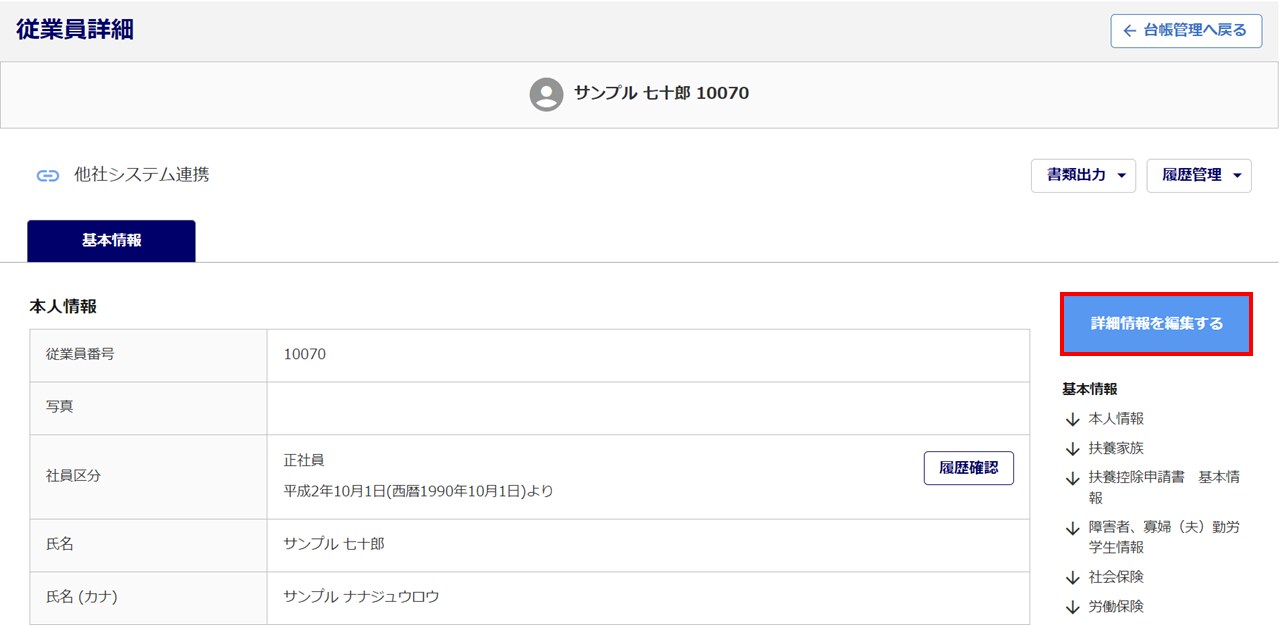The image size is (1280, 625).
Task: Jump to 社会保険 section link
Action: coord(1116,577)
